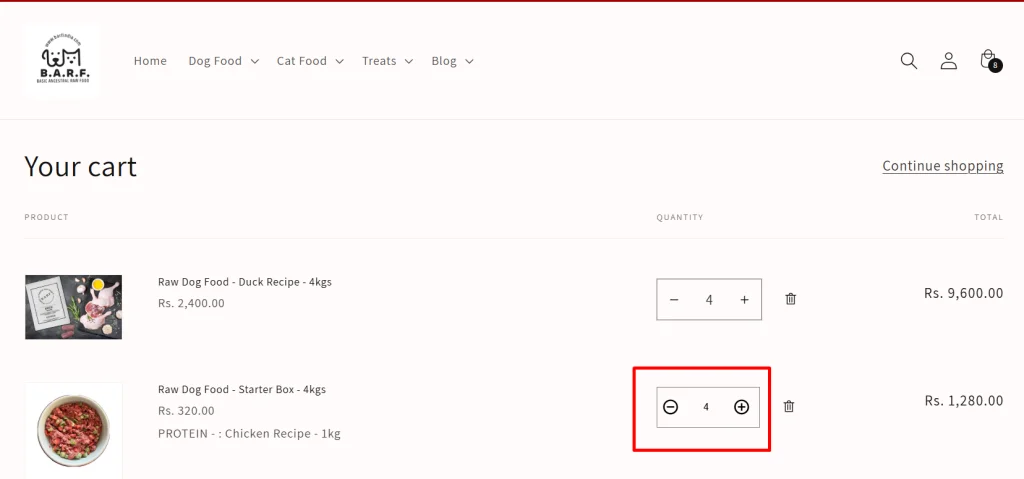
Task: Open the Blog dropdown menu
Action: coord(452,61)
